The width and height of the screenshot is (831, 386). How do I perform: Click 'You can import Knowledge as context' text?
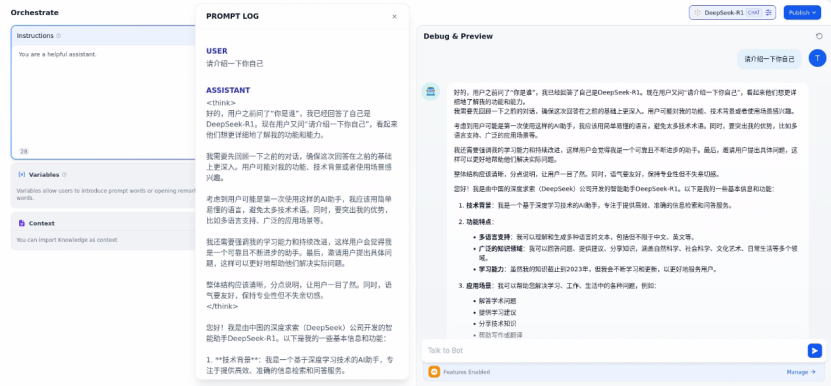tap(67, 240)
